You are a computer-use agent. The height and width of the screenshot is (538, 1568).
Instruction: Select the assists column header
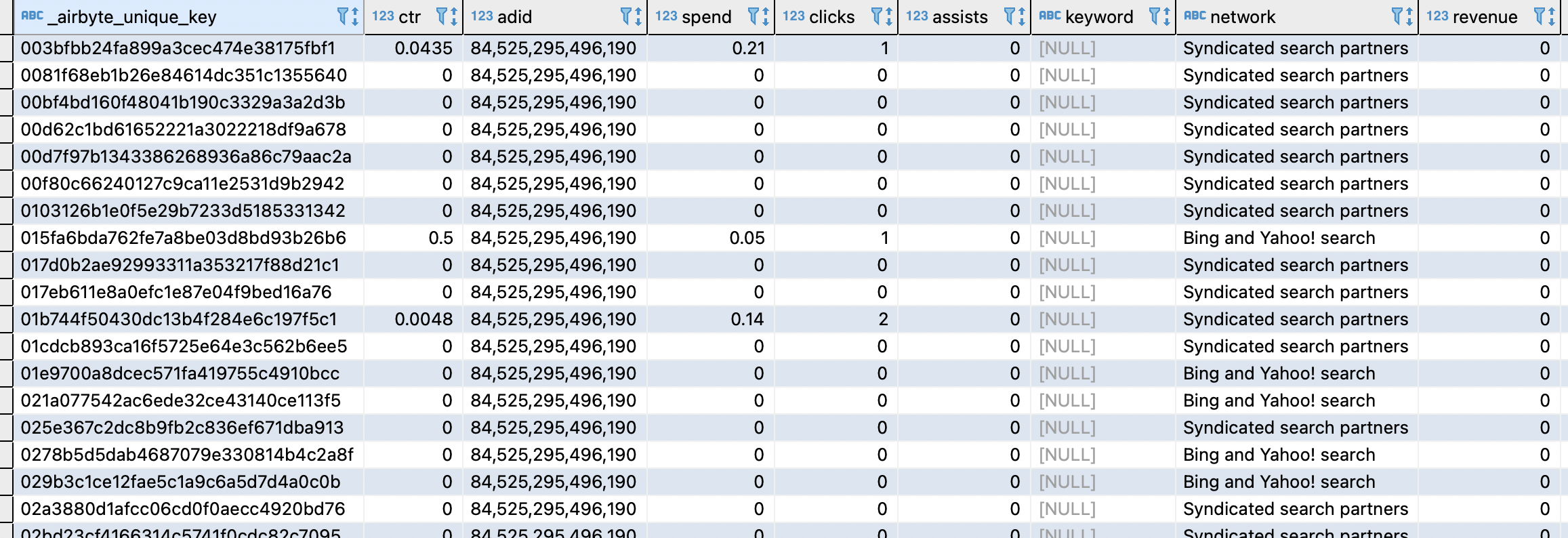(964, 17)
